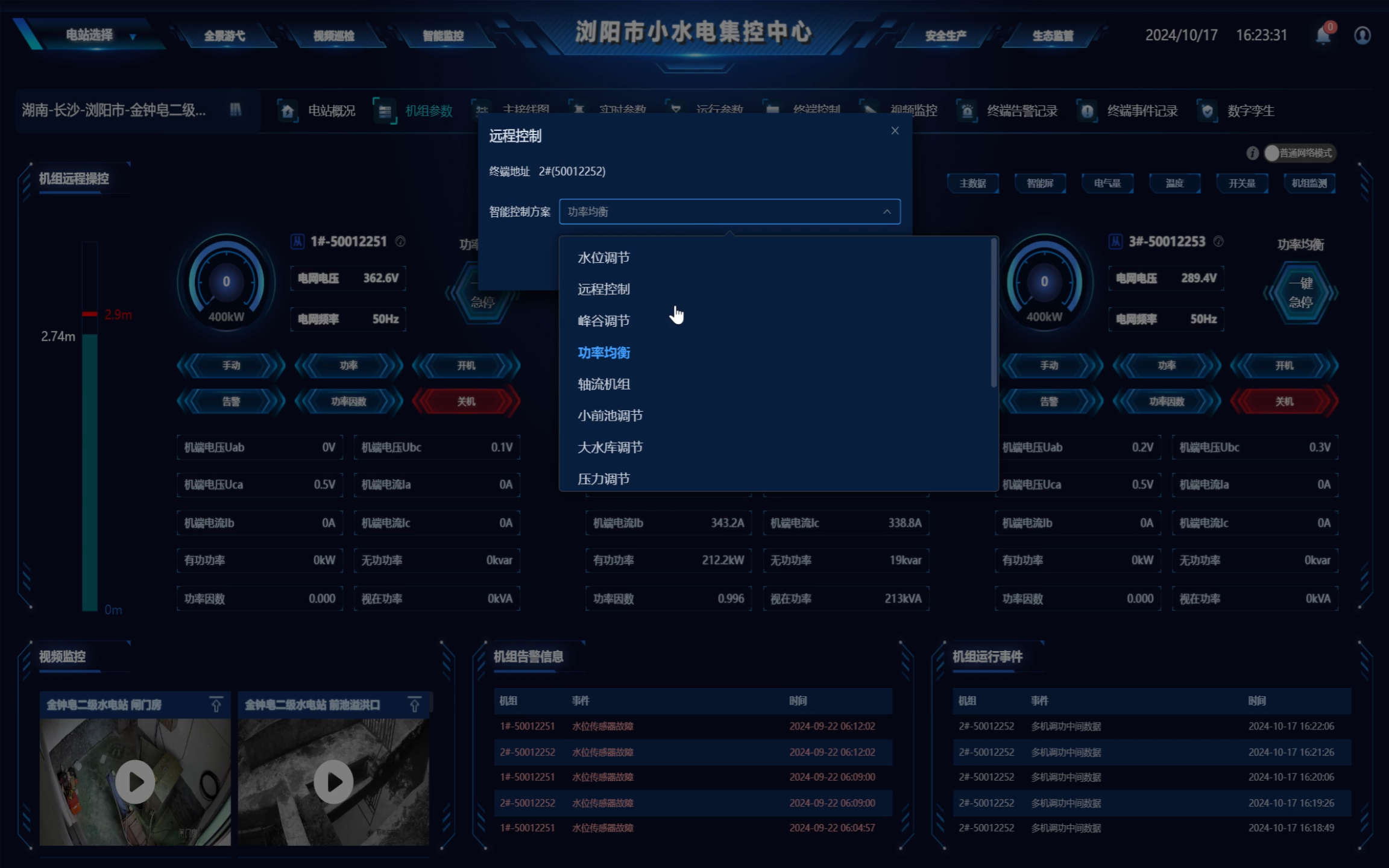Select 峰谷调节 from the dropdown list
Image resolution: width=1389 pixels, height=868 pixels.
point(603,321)
